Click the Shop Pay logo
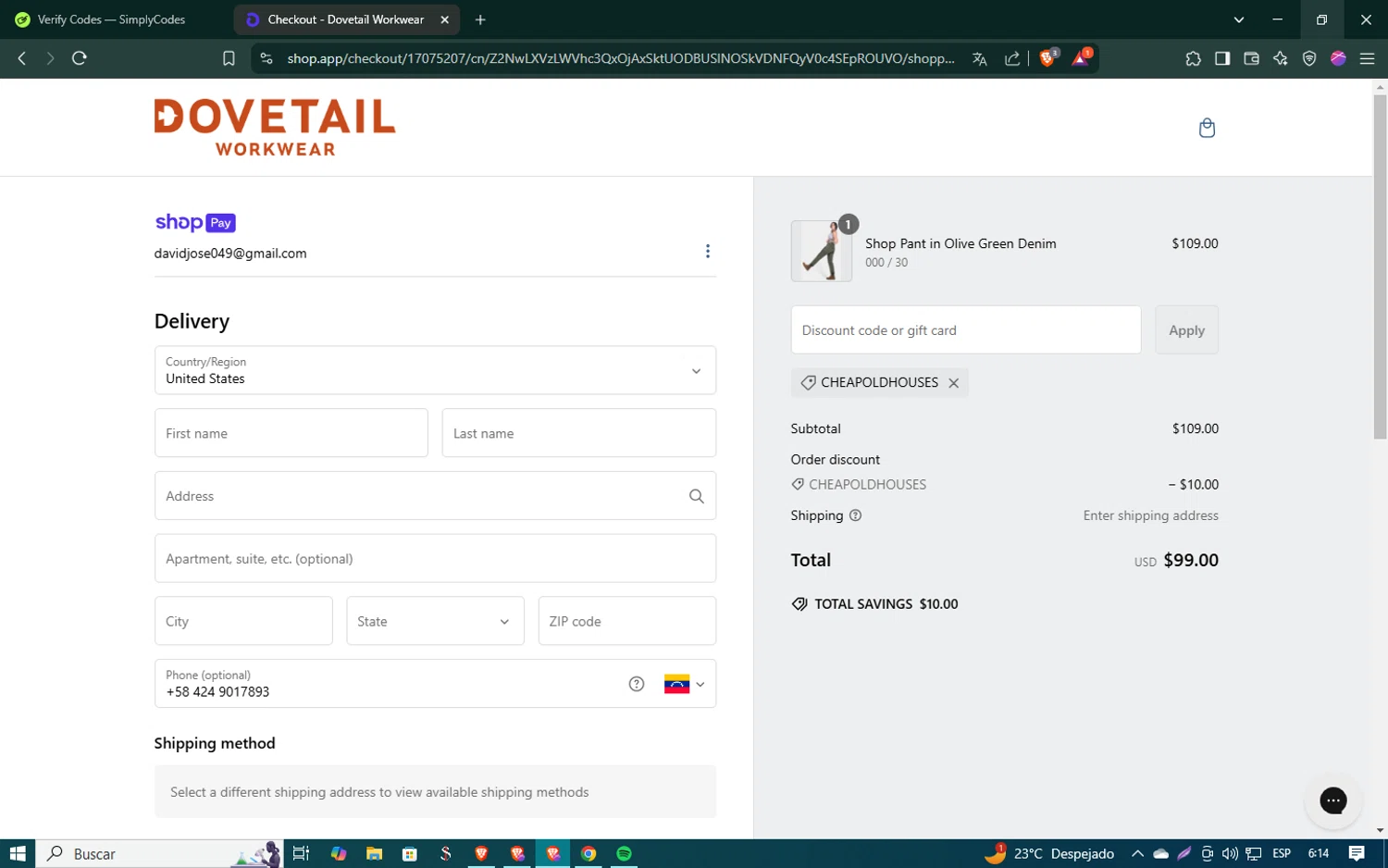The image size is (1388, 868). pos(195,222)
